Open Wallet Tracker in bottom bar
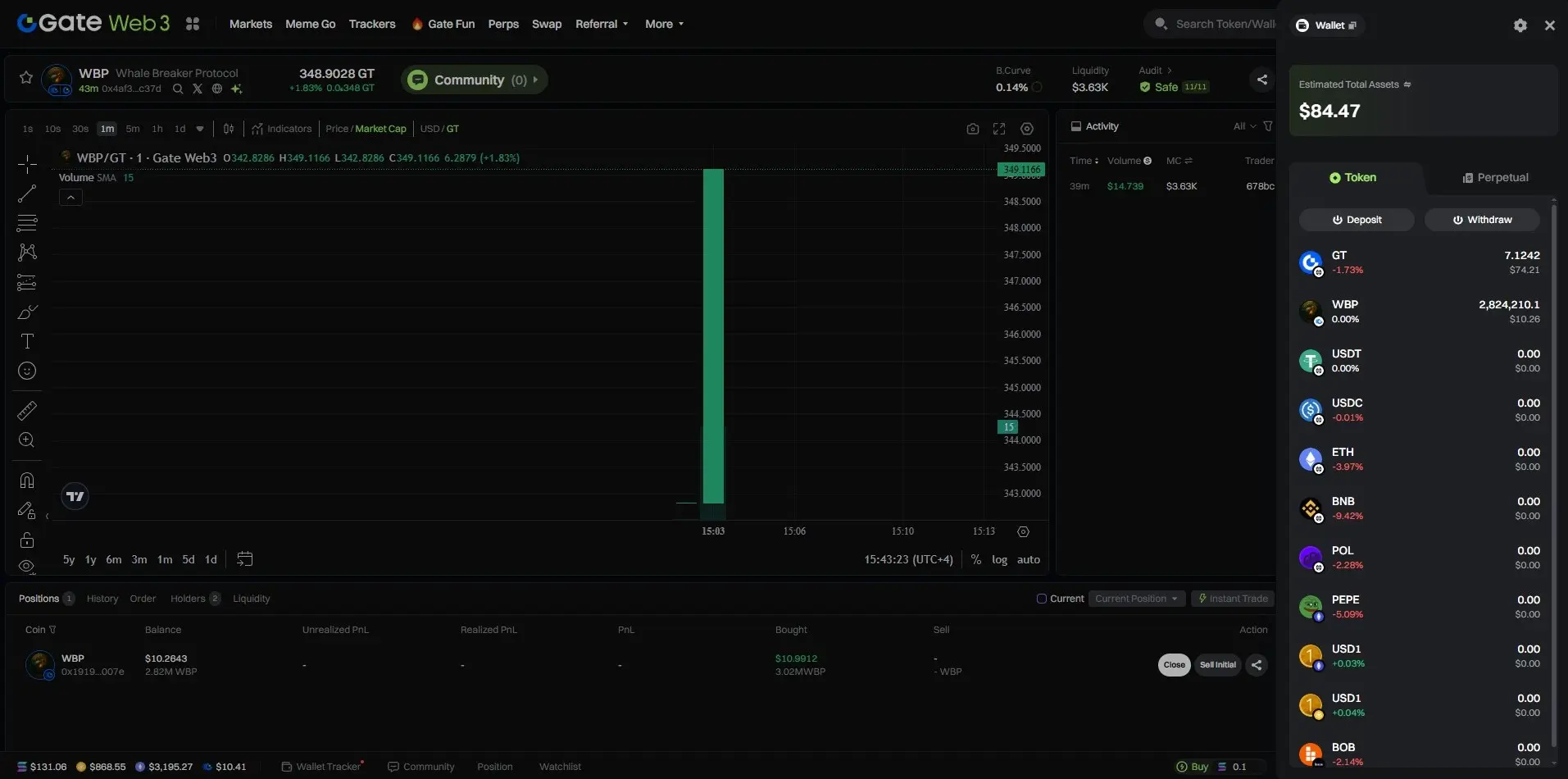The width and height of the screenshot is (1568, 779). [x=322, y=767]
